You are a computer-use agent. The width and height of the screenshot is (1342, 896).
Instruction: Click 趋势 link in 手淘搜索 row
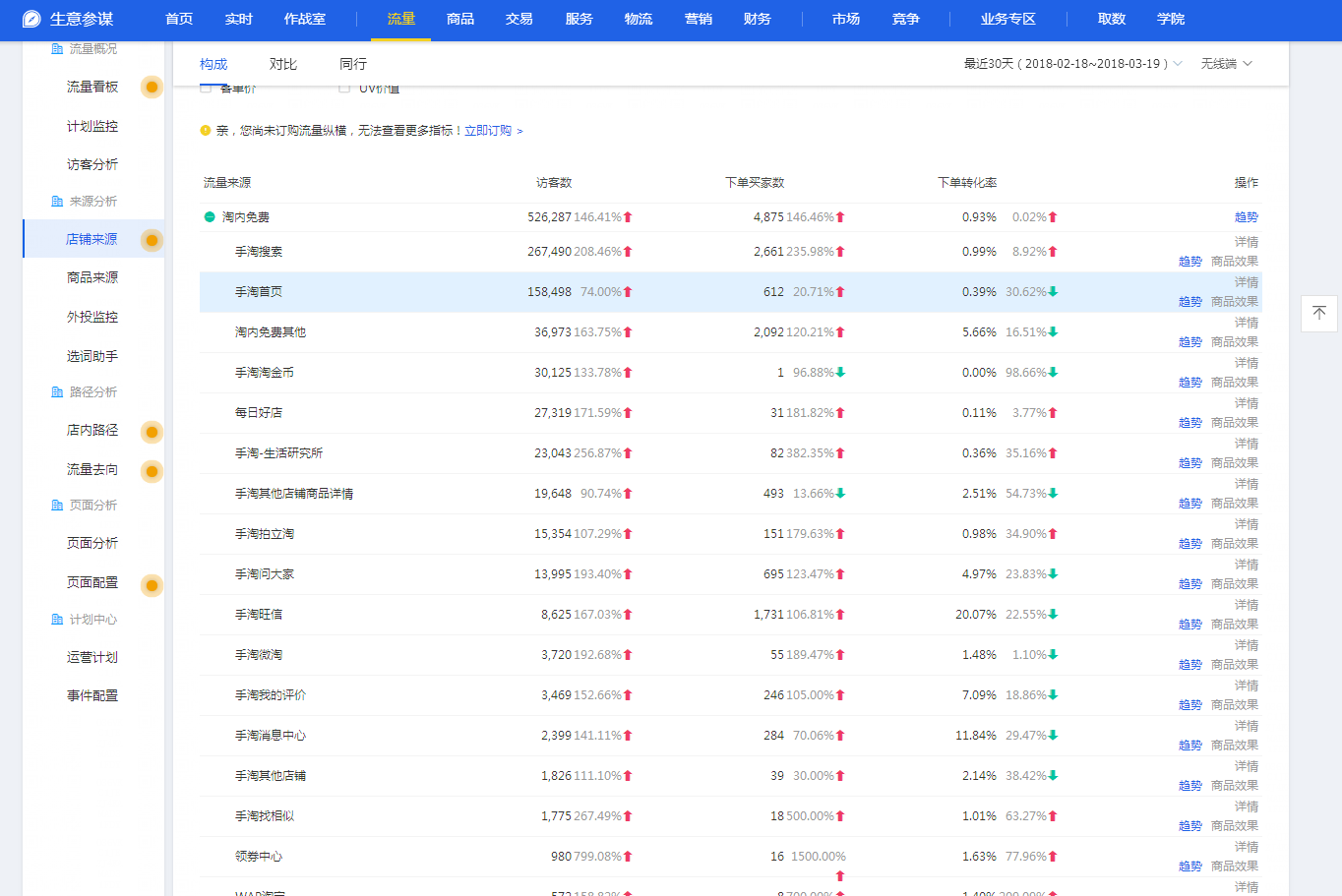[1190, 261]
